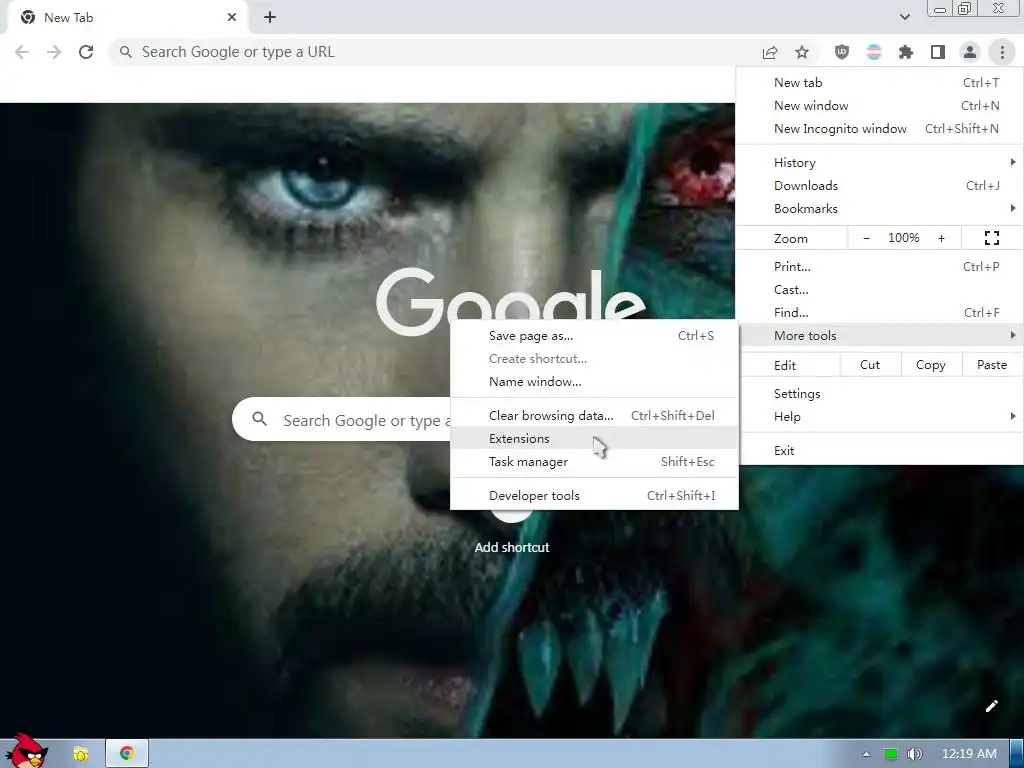Viewport: 1024px width, 768px height.
Task: Click the share page icon in the address bar
Action: point(770,52)
